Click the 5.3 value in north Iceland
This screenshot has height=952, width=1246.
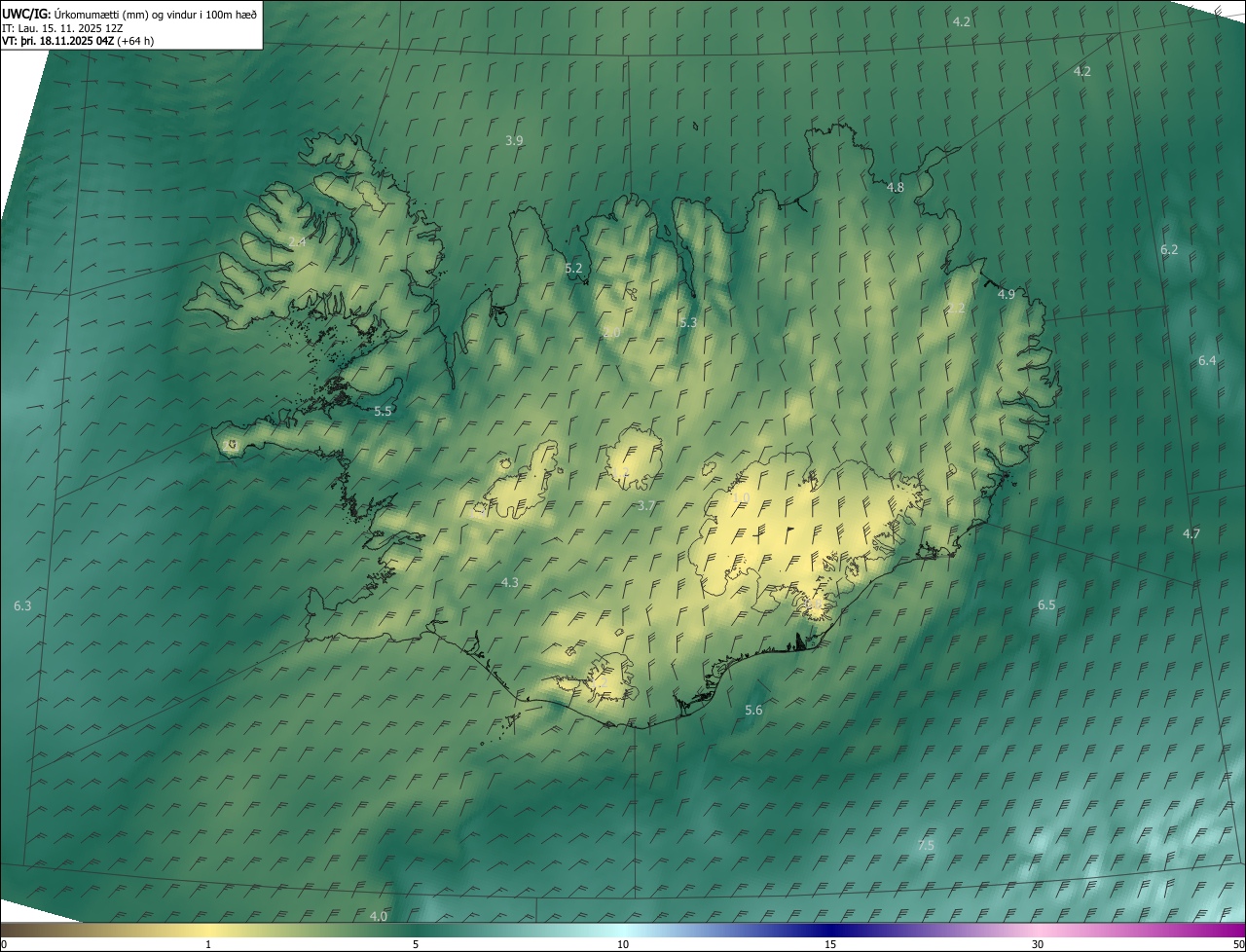688,322
